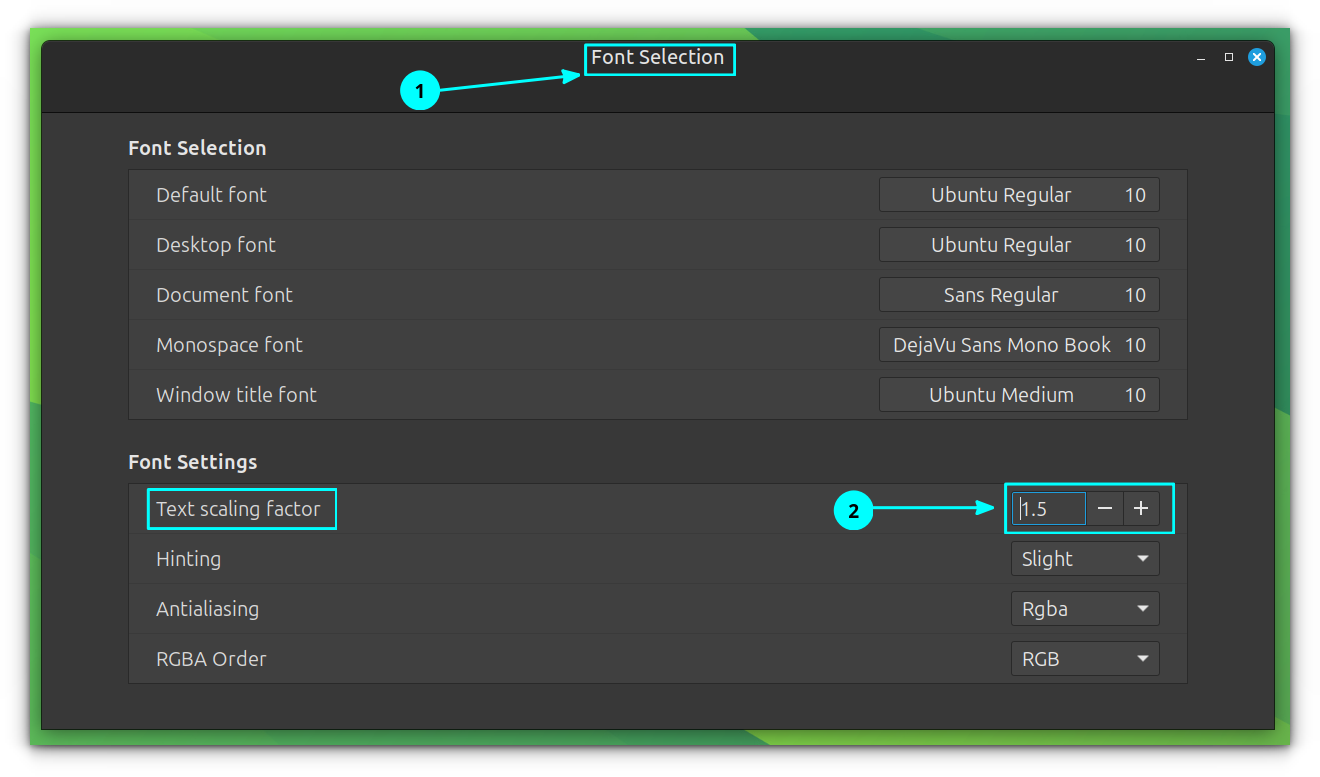Click the Font Settings section heading
Screen dimensions: 1320x777
pyautogui.click(x=192, y=462)
